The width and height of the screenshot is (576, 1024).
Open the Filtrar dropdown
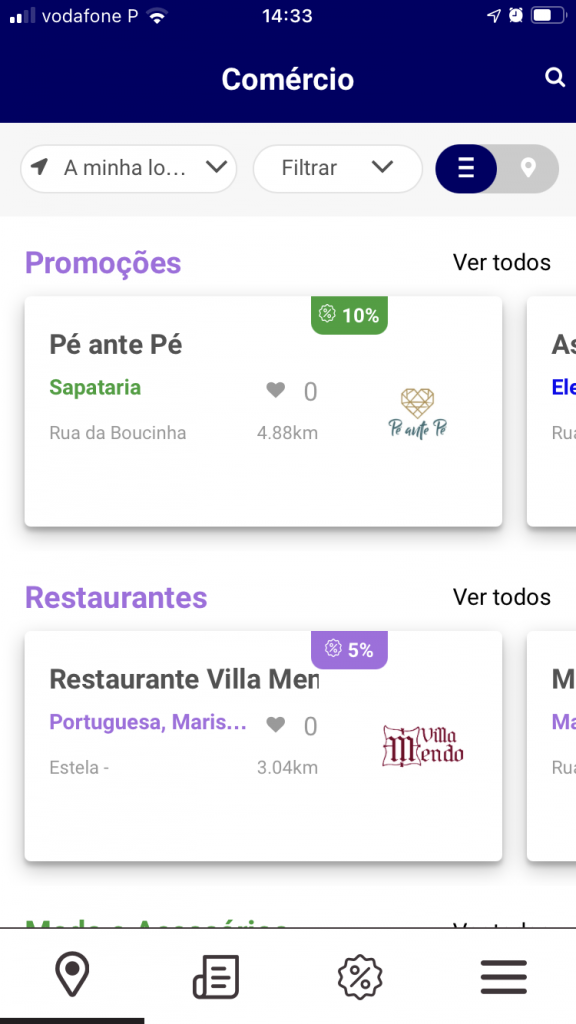(x=338, y=168)
